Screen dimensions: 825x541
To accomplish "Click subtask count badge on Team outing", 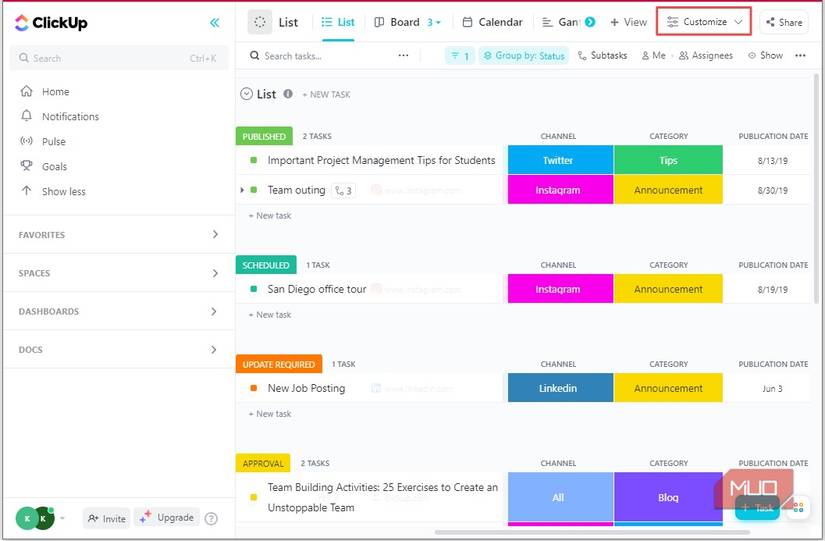I will pyautogui.click(x=344, y=191).
